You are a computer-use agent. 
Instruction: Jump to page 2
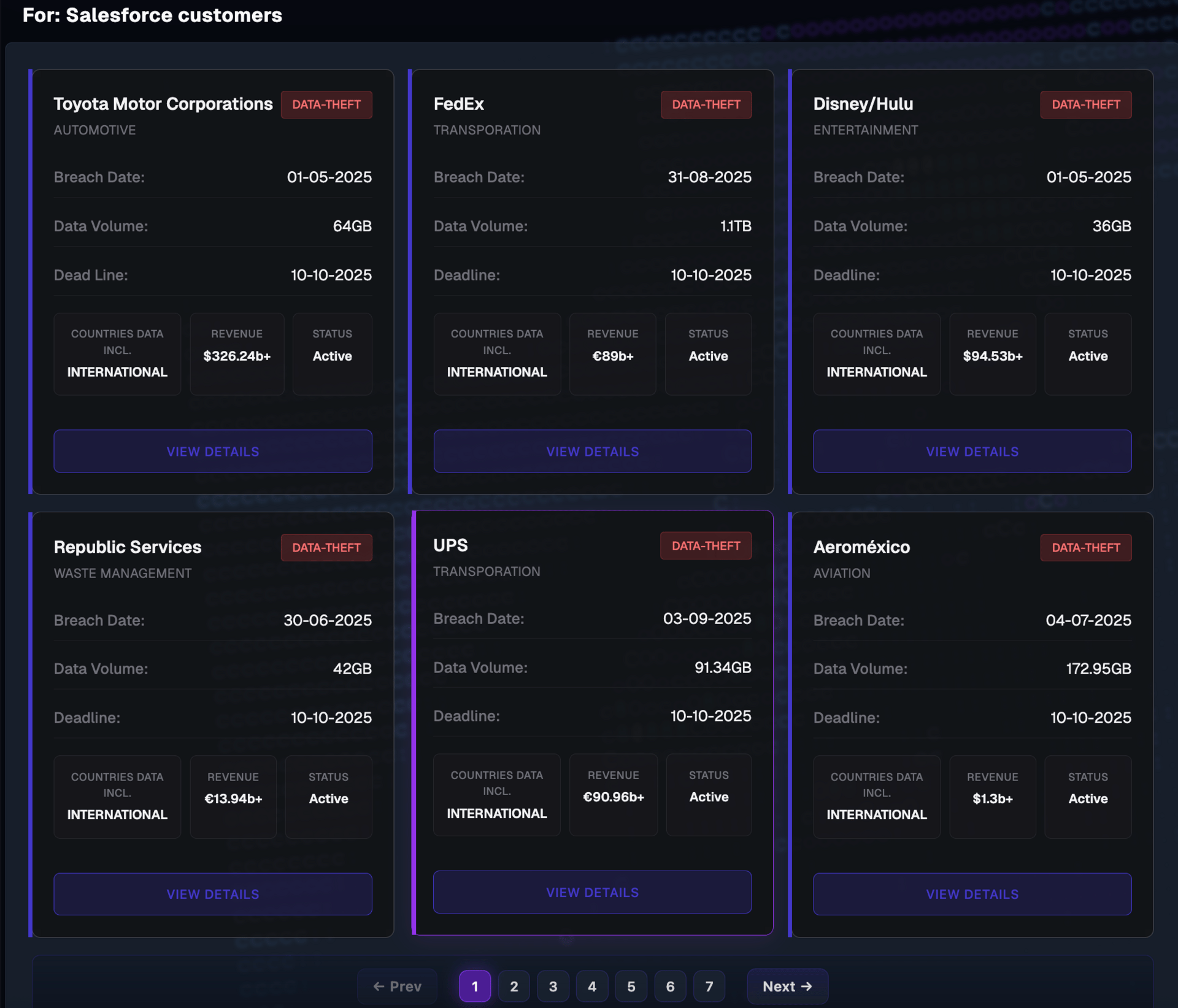(x=514, y=987)
